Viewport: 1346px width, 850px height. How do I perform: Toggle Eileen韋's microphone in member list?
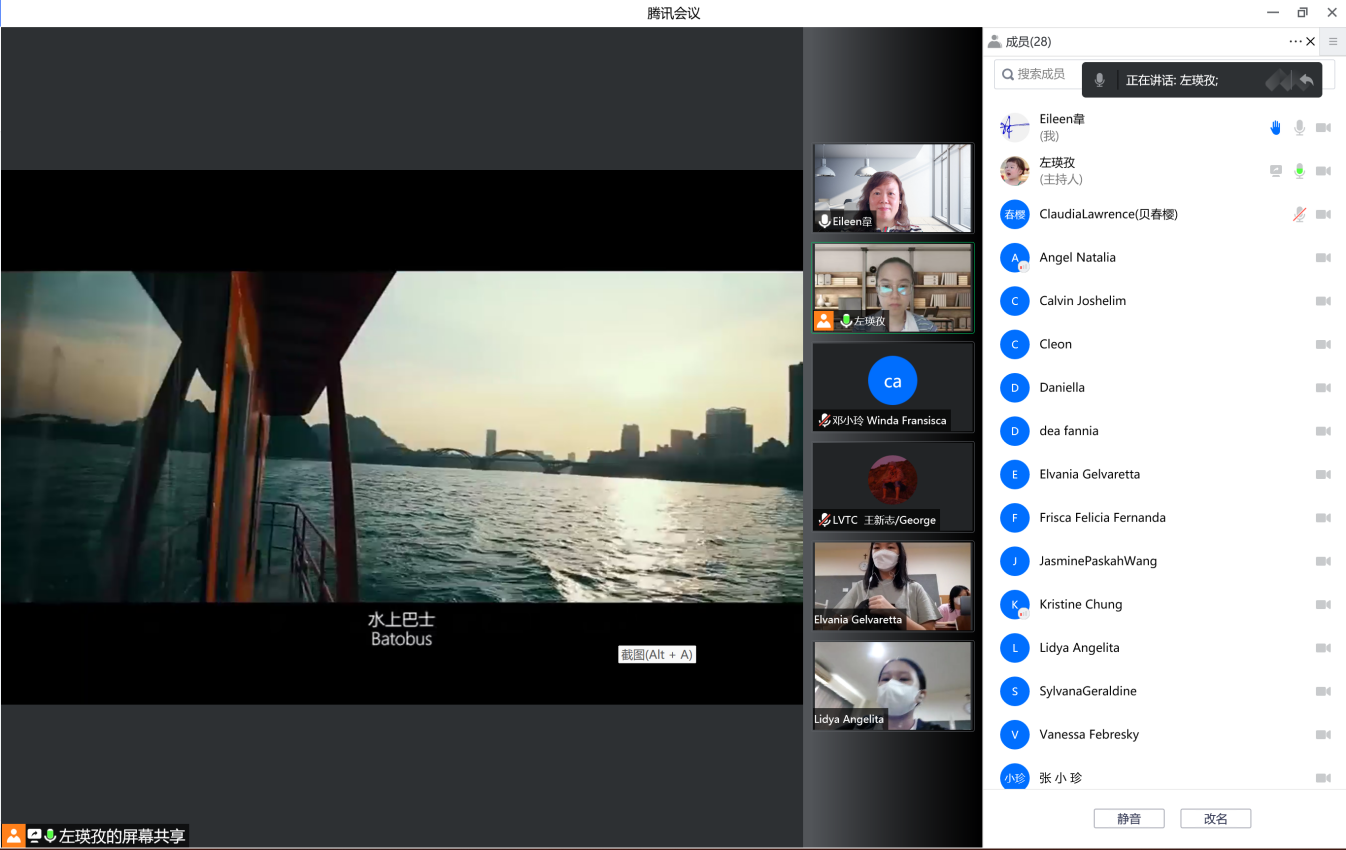pyautogui.click(x=1299, y=128)
